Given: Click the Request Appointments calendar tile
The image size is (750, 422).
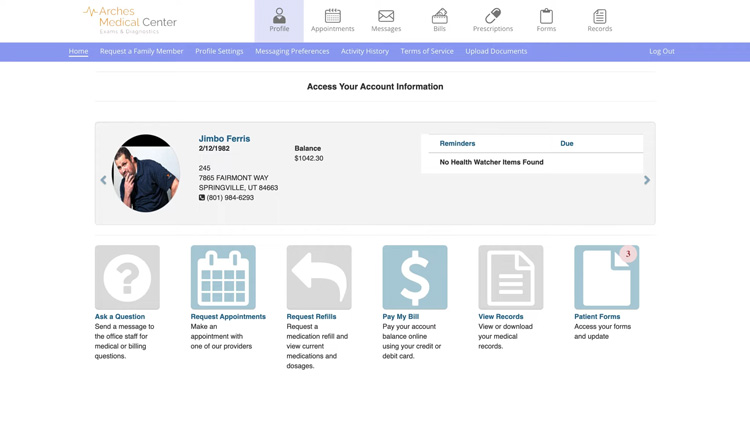Looking at the screenshot, I should tap(223, 278).
